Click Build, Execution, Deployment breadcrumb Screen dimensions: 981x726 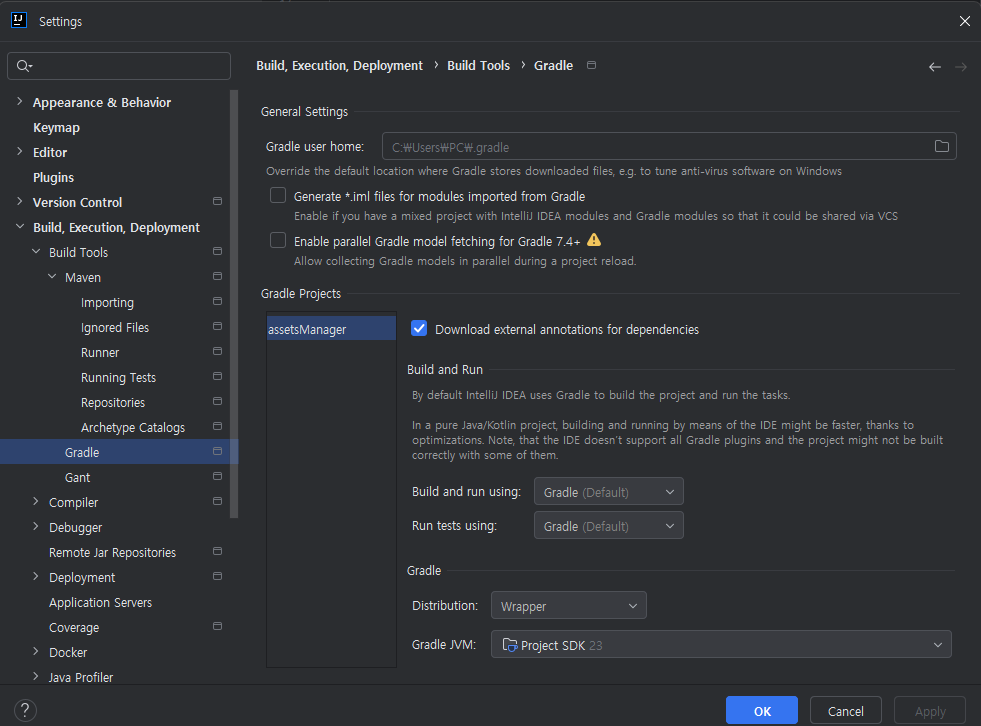pos(339,65)
